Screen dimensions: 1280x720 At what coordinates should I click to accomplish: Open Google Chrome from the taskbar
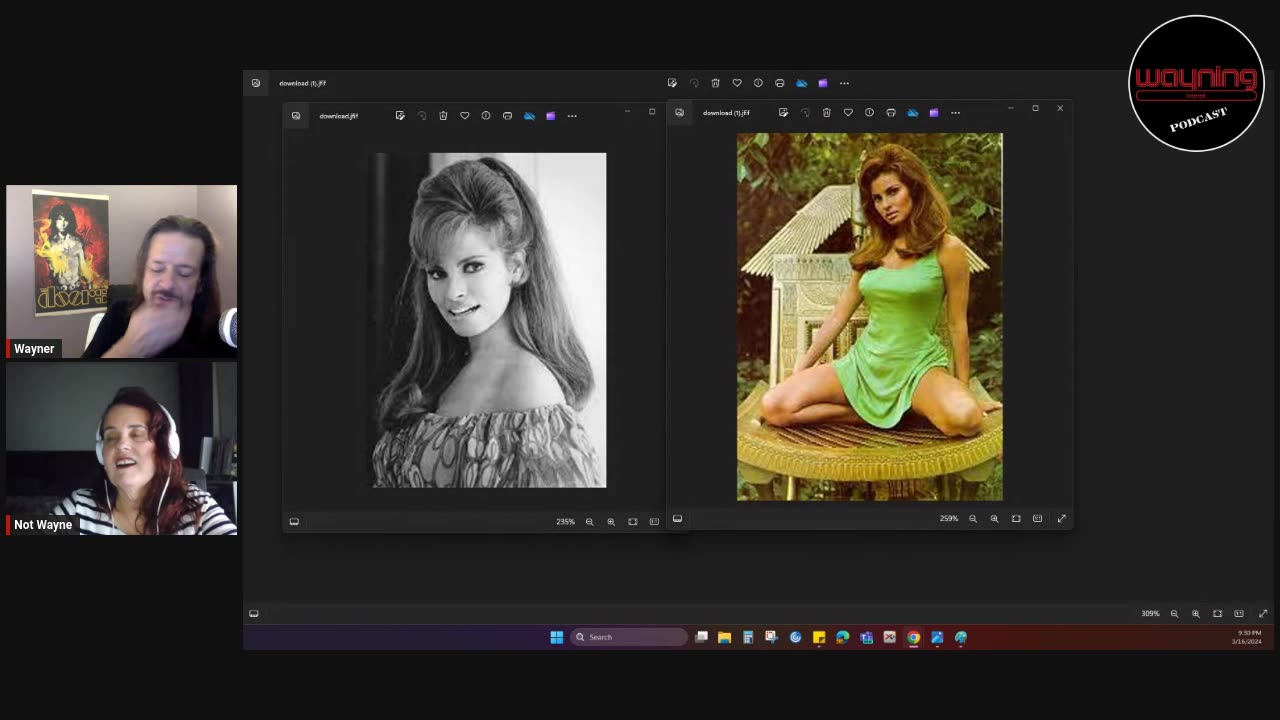tap(913, 637)
